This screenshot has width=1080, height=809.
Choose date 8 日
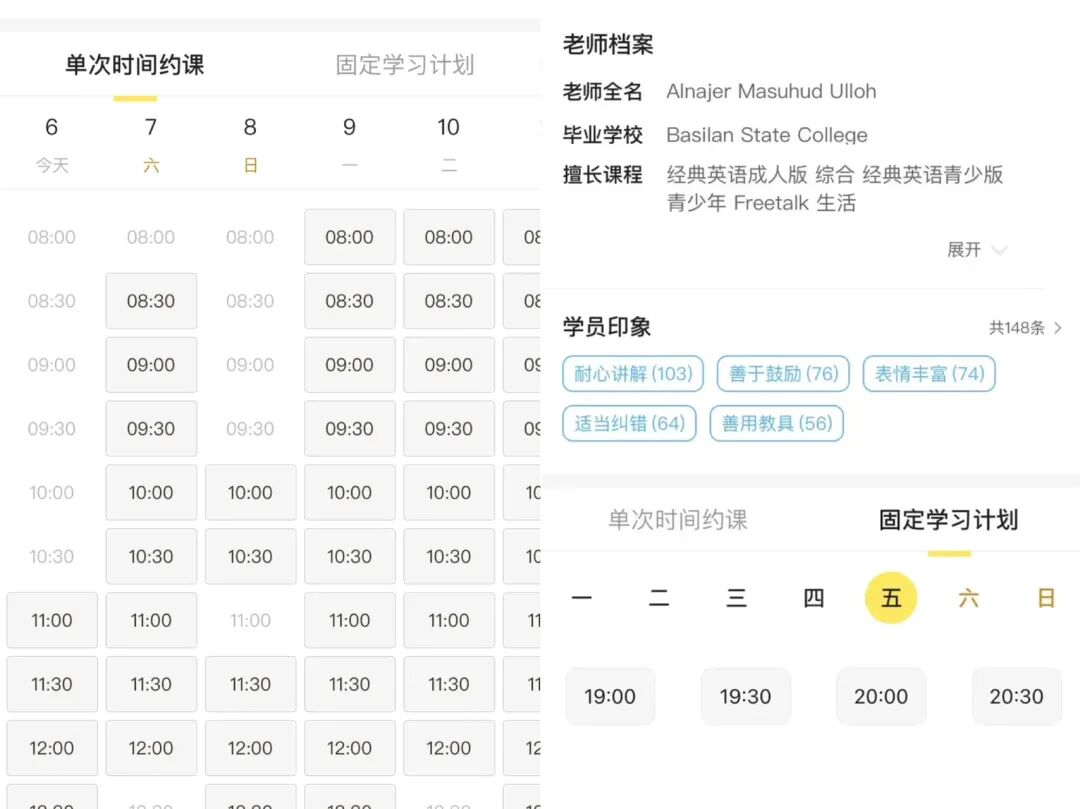click(x=250, y=145)
